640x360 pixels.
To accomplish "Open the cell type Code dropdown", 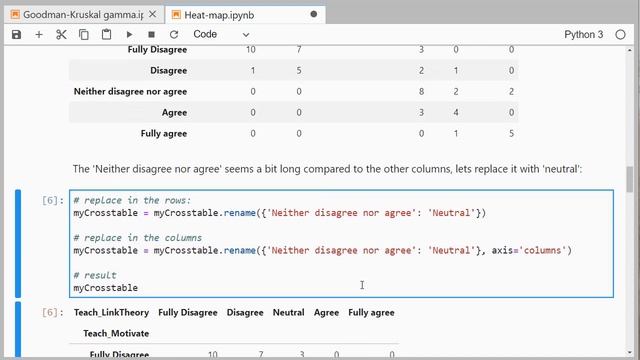I will [x=221, y=34].
